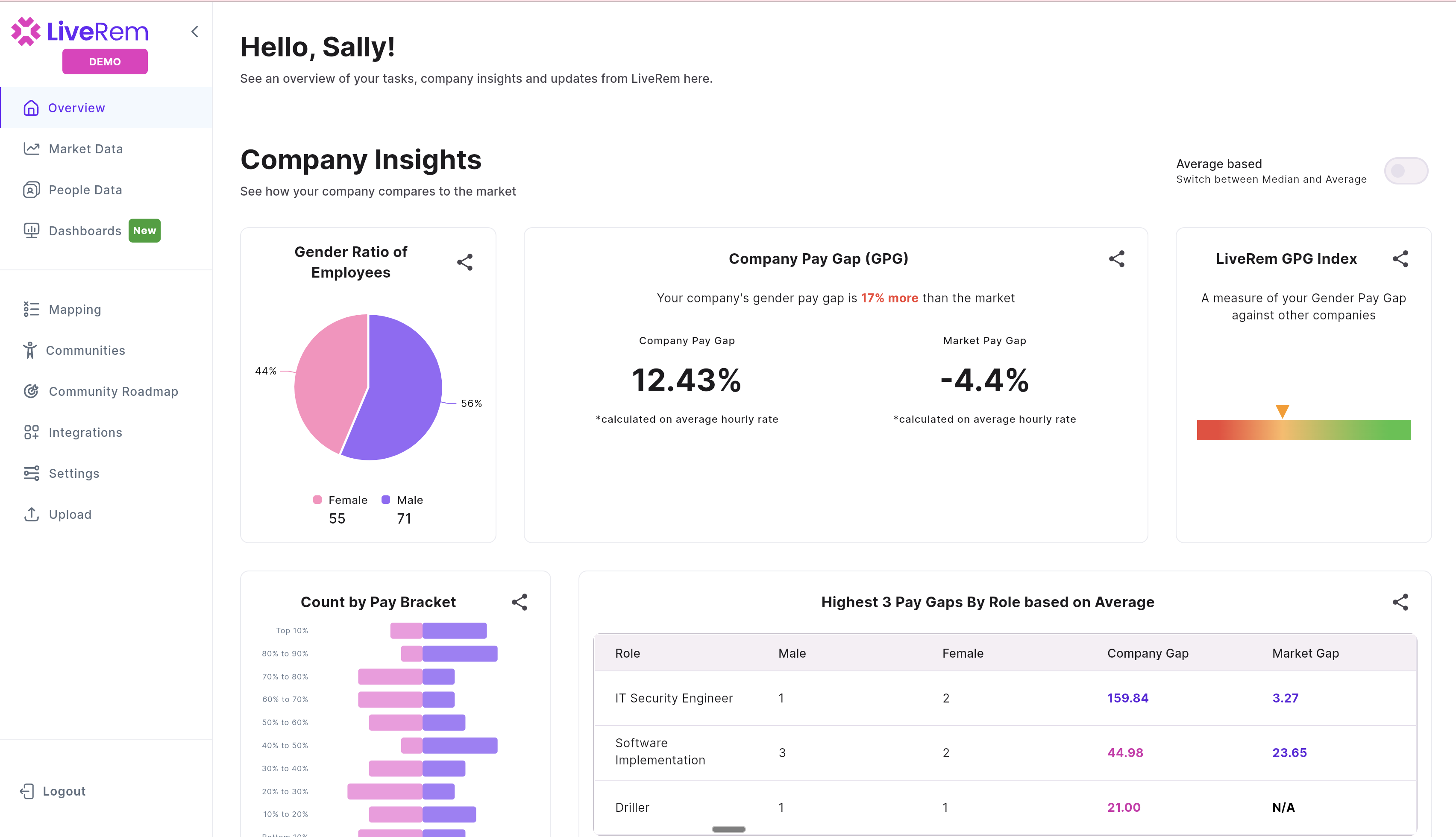Open Upload from the sidebar
Image resolution: width=1456 pixels, height=837 pixels.
70,515
